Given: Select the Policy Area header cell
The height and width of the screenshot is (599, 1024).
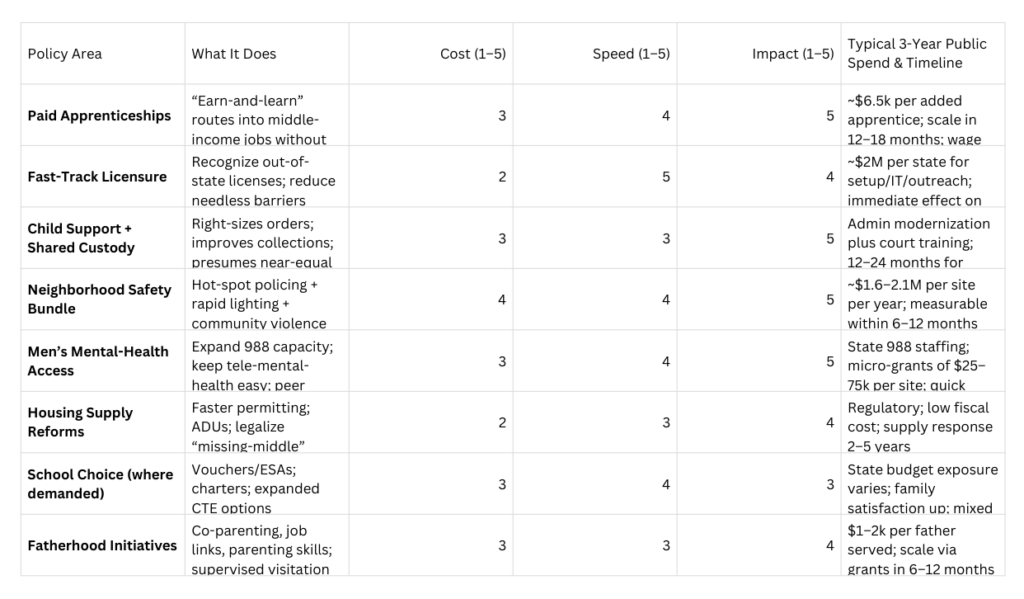Looking at the screenshot, I should coord(103,54).
